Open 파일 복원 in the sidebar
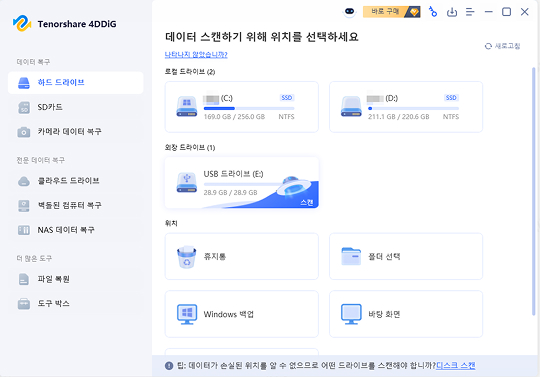 click(x=75, y=279)
